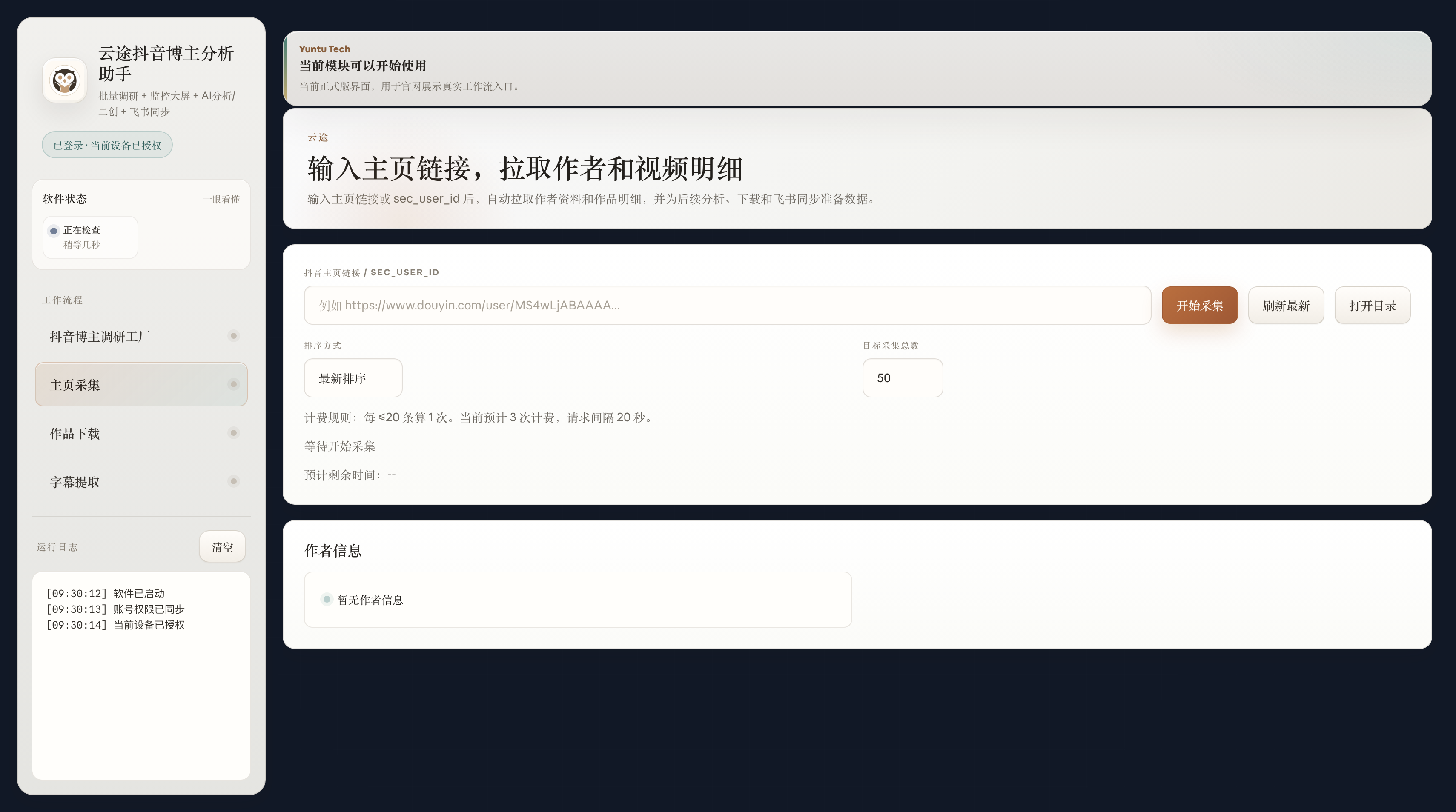Open directory with 打开目录 button
The width and height of the screenshot is (1456, 812).
point(1373,305)
